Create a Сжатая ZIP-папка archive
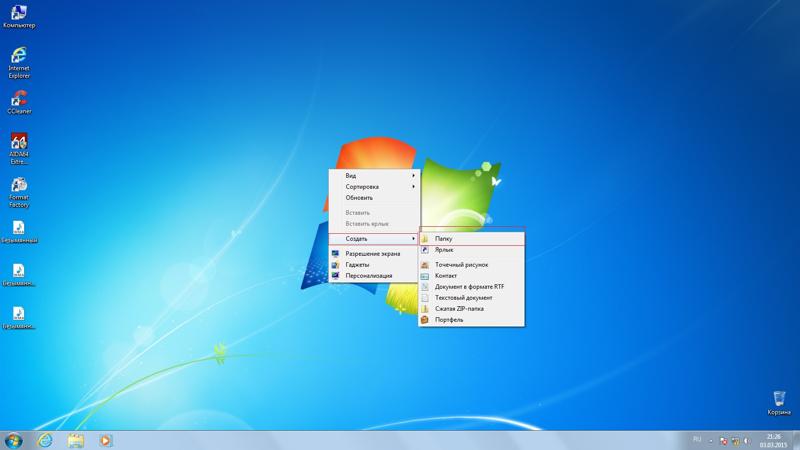The height and width of the screenshot is (450, 800). point(471,309)
